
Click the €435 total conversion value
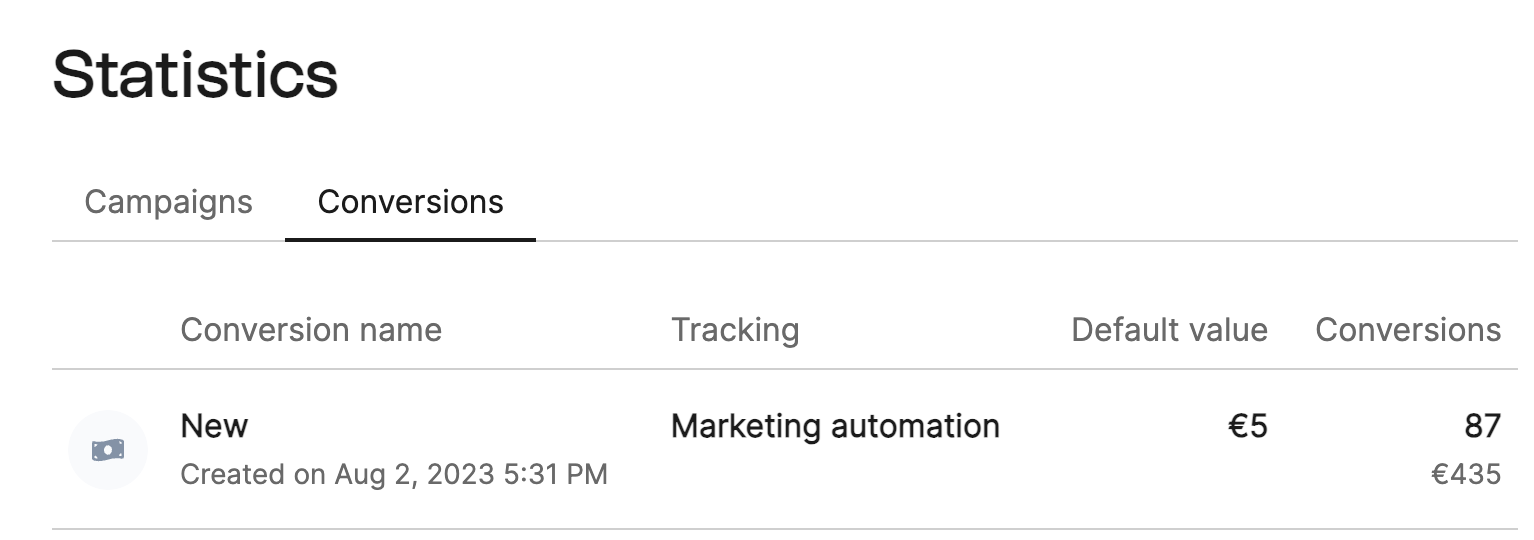pos(1466,473)
